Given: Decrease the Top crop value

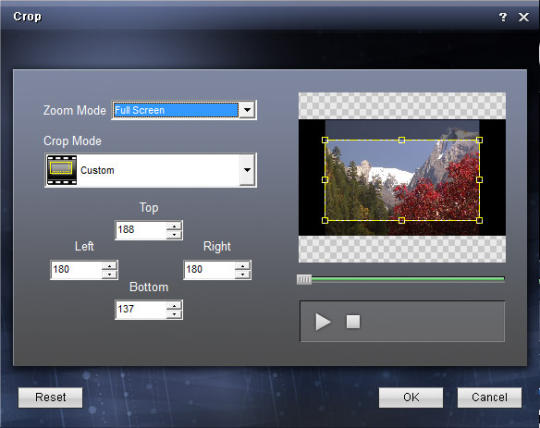Looking at the screenshot, I should tap(174, 234).
